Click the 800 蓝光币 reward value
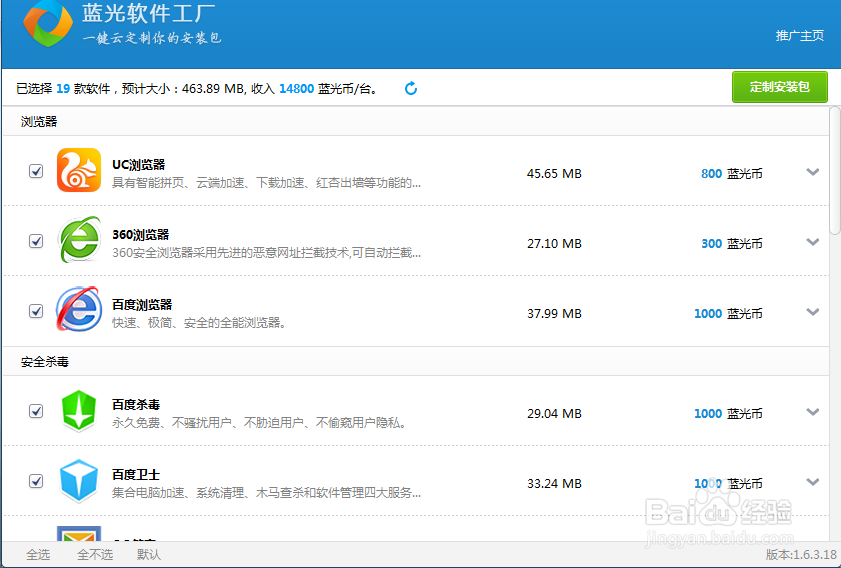This screenshot has width=841, height=568. [x=732, y=174]
